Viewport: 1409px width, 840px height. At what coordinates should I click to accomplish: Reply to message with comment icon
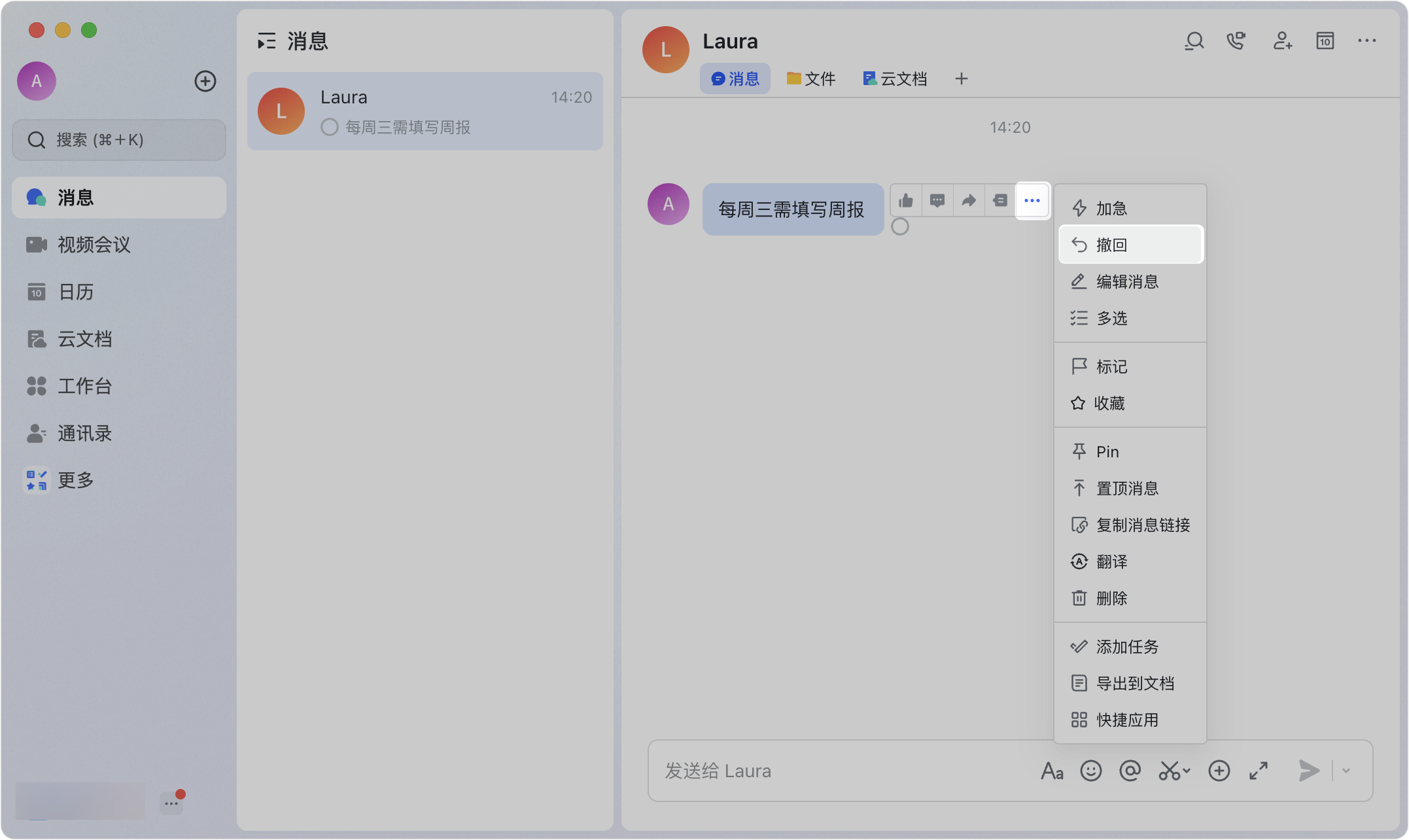[937, 201]
